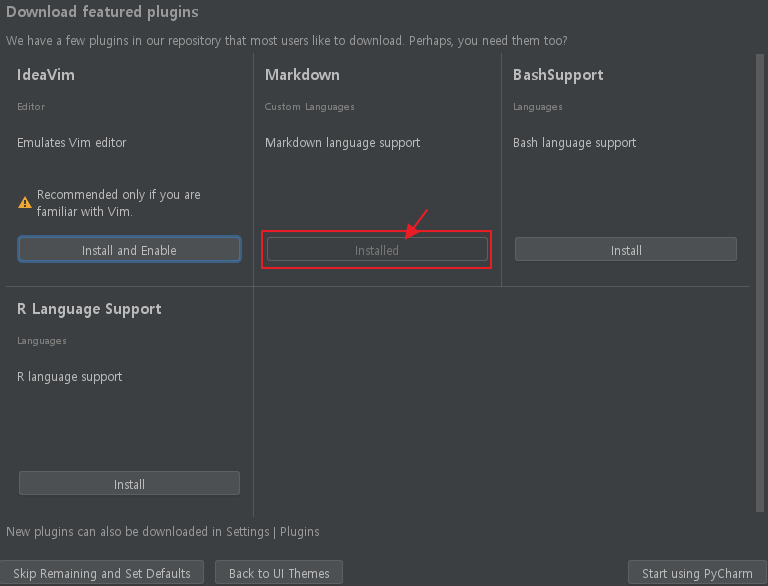Image resolution: width=768 pixels, height=586 pixels.
Task: Click the 'Languages' label under R Language Support
Action: 42,341
